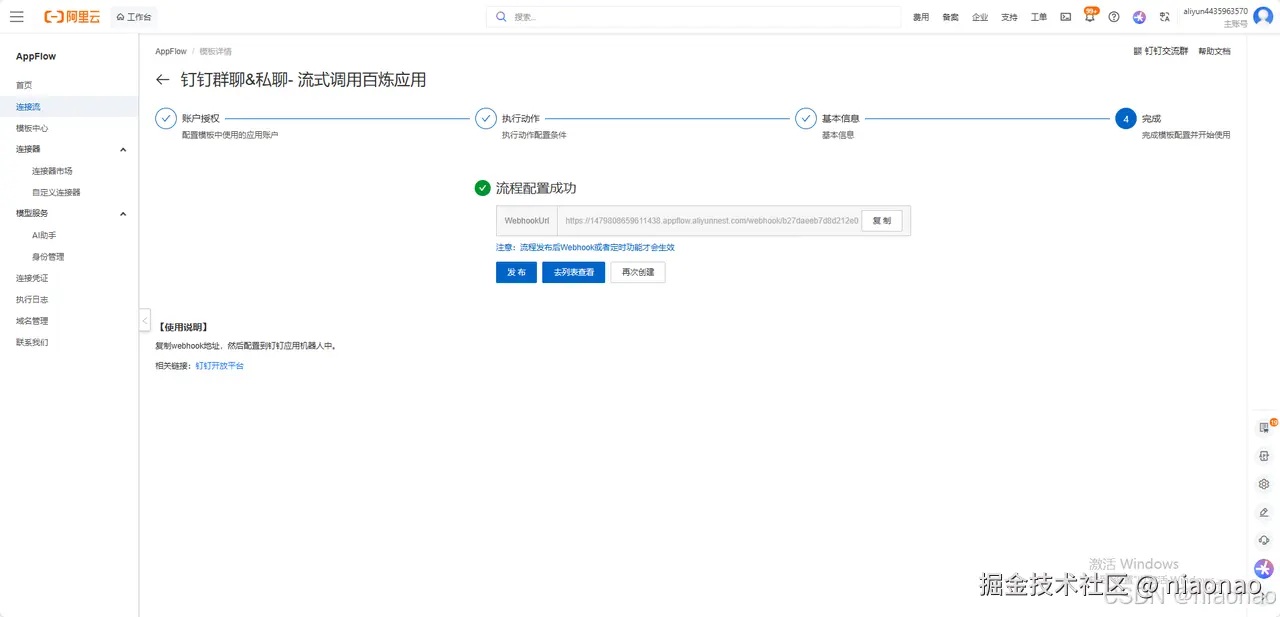Collapse the 模型服务 sidebar section
The image size is (1280, 617).
[122, 213]
